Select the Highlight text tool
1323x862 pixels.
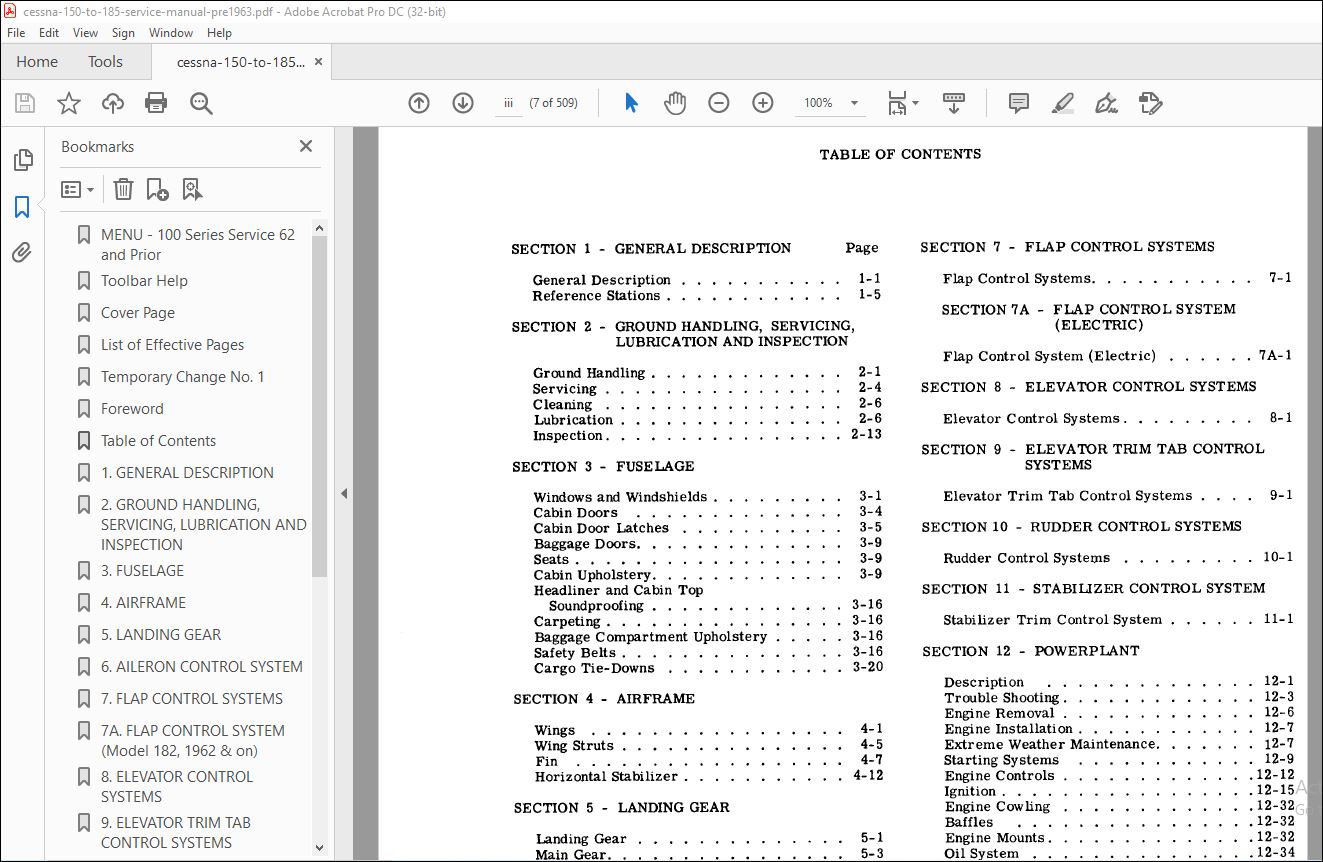point(1063,103)
